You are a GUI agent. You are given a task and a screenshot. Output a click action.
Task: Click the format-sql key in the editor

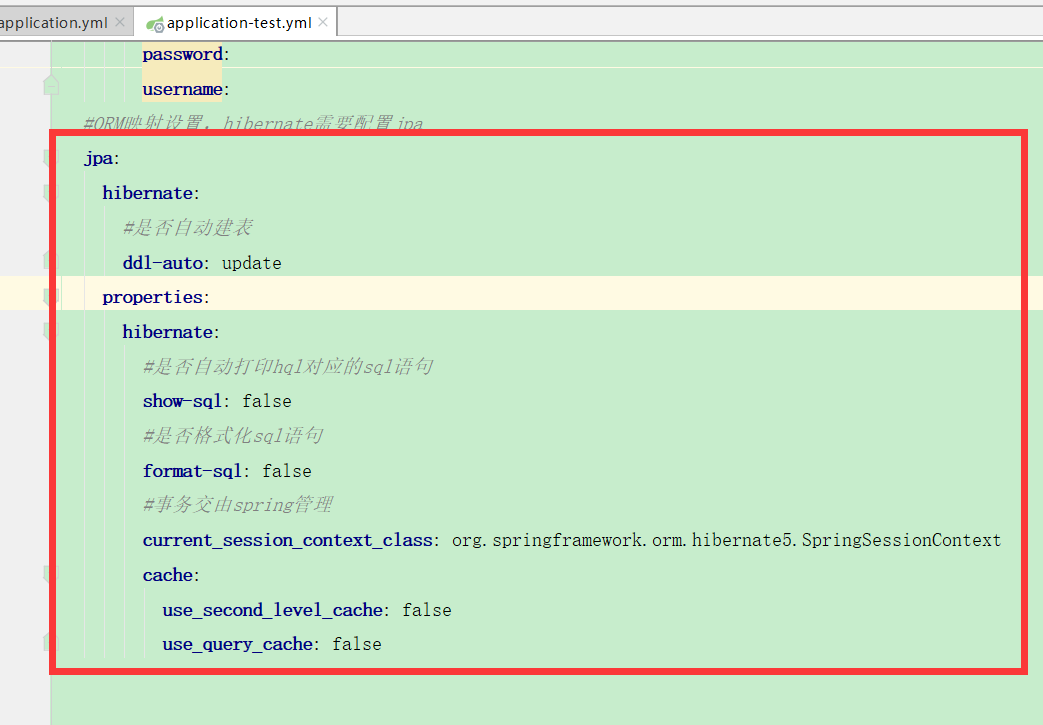click(x=188, y=470)
